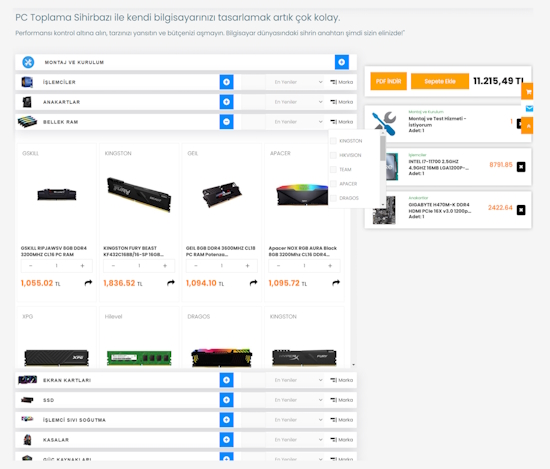Click the XPG RAM product image
The height and width of the screenshot is (469, 550).
coord(56,358)
